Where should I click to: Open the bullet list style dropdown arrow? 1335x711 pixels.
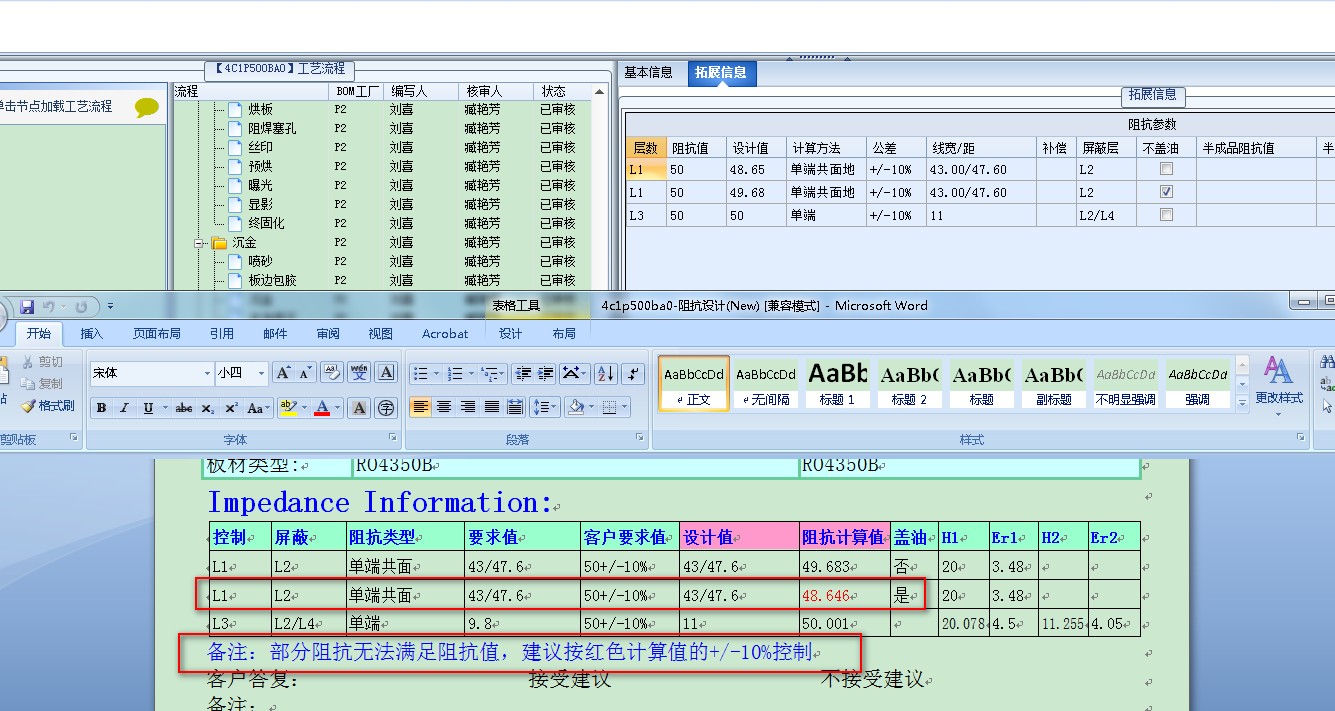point(436,373)
